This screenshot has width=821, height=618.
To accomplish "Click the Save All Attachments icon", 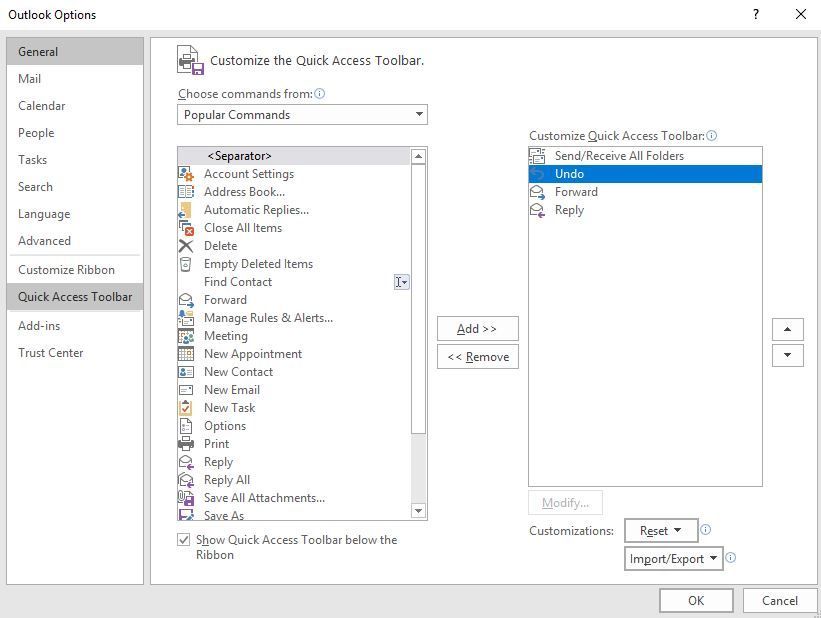I will [x=186, y=498].
